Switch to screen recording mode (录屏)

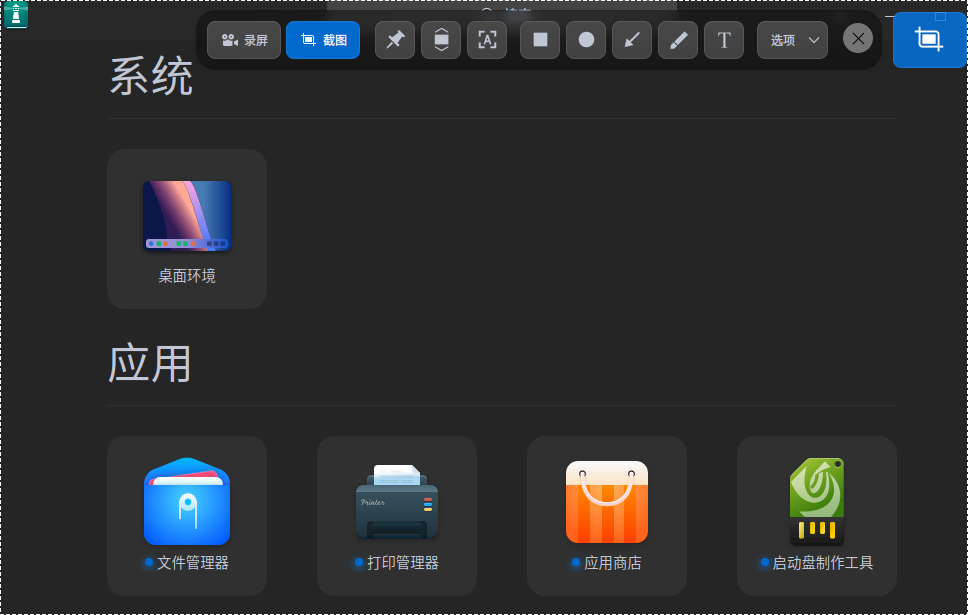coord(244,40)
